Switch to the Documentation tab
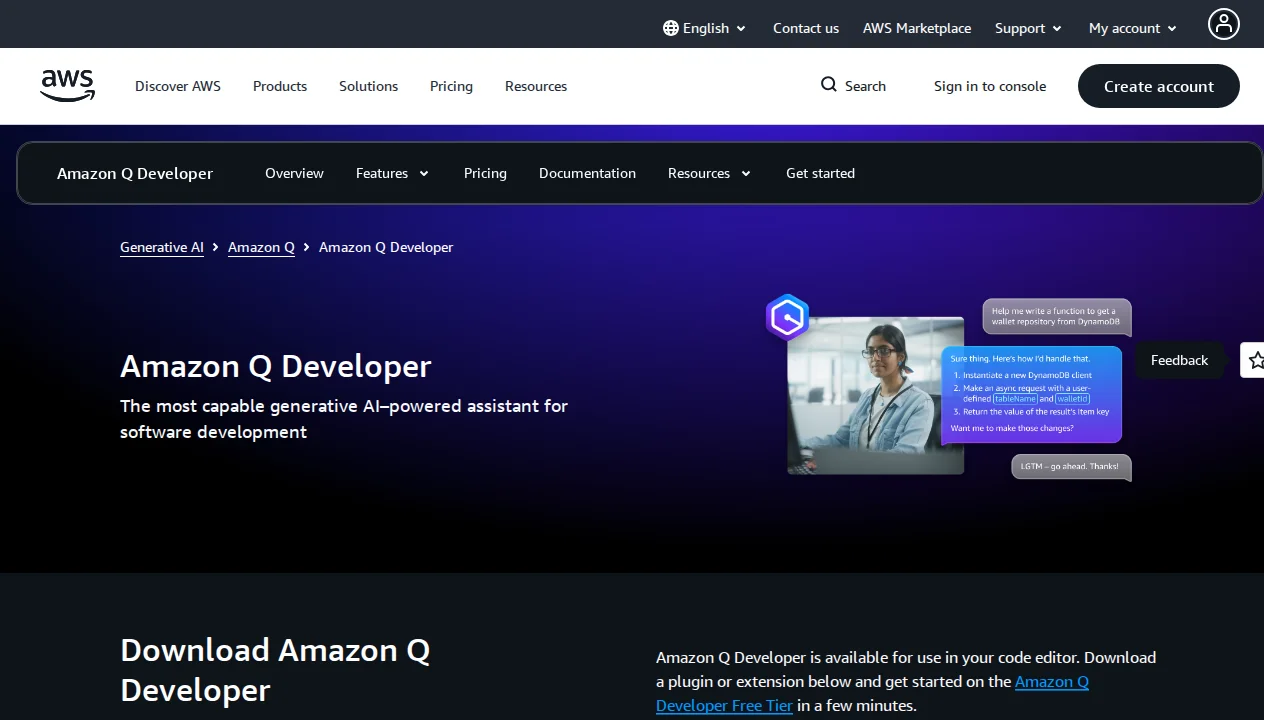This screenshot has height=720, width=1264. coord(587,173)
